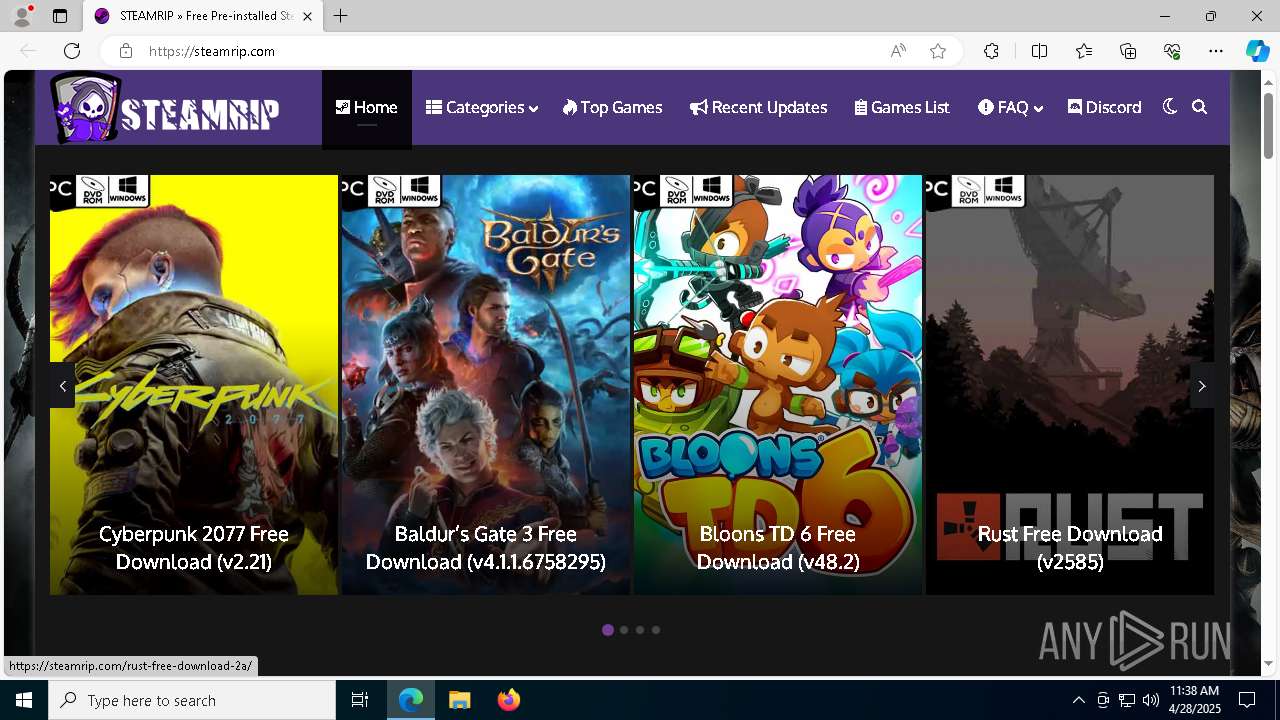Click the taskbar search box

point(192,700)
